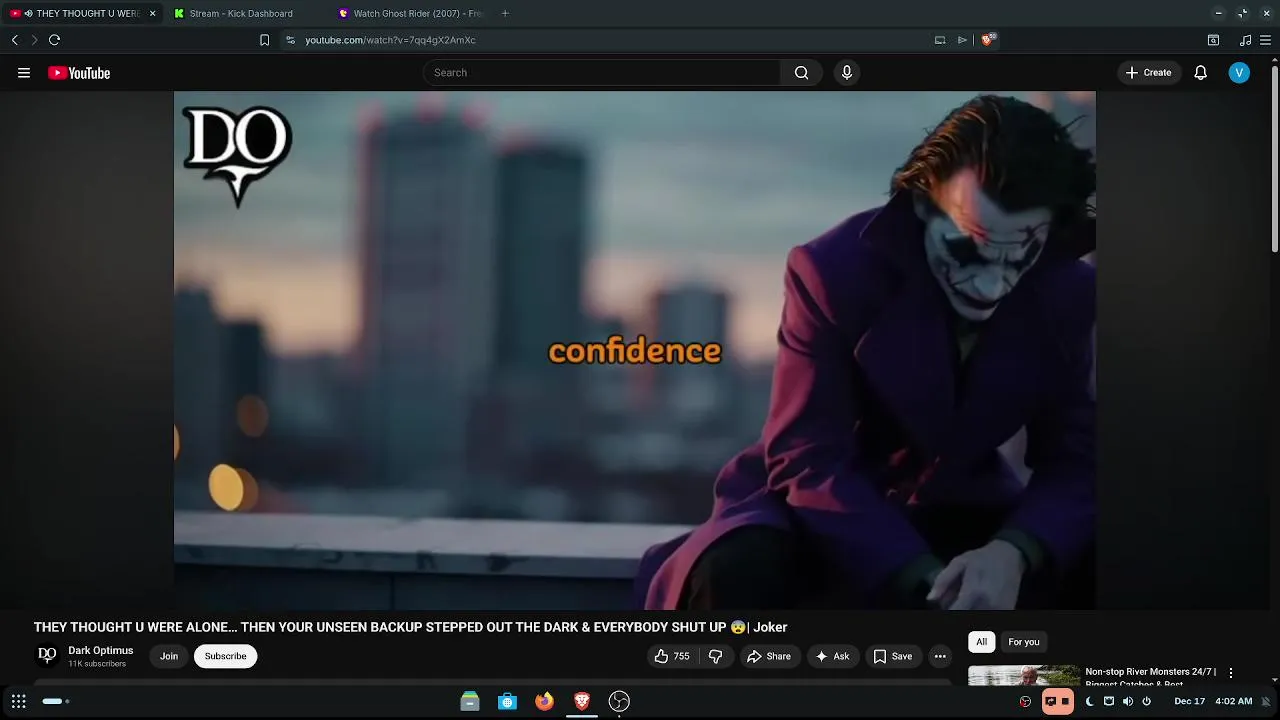
Task: Save the video to a playlist
Action: [892, 656]
